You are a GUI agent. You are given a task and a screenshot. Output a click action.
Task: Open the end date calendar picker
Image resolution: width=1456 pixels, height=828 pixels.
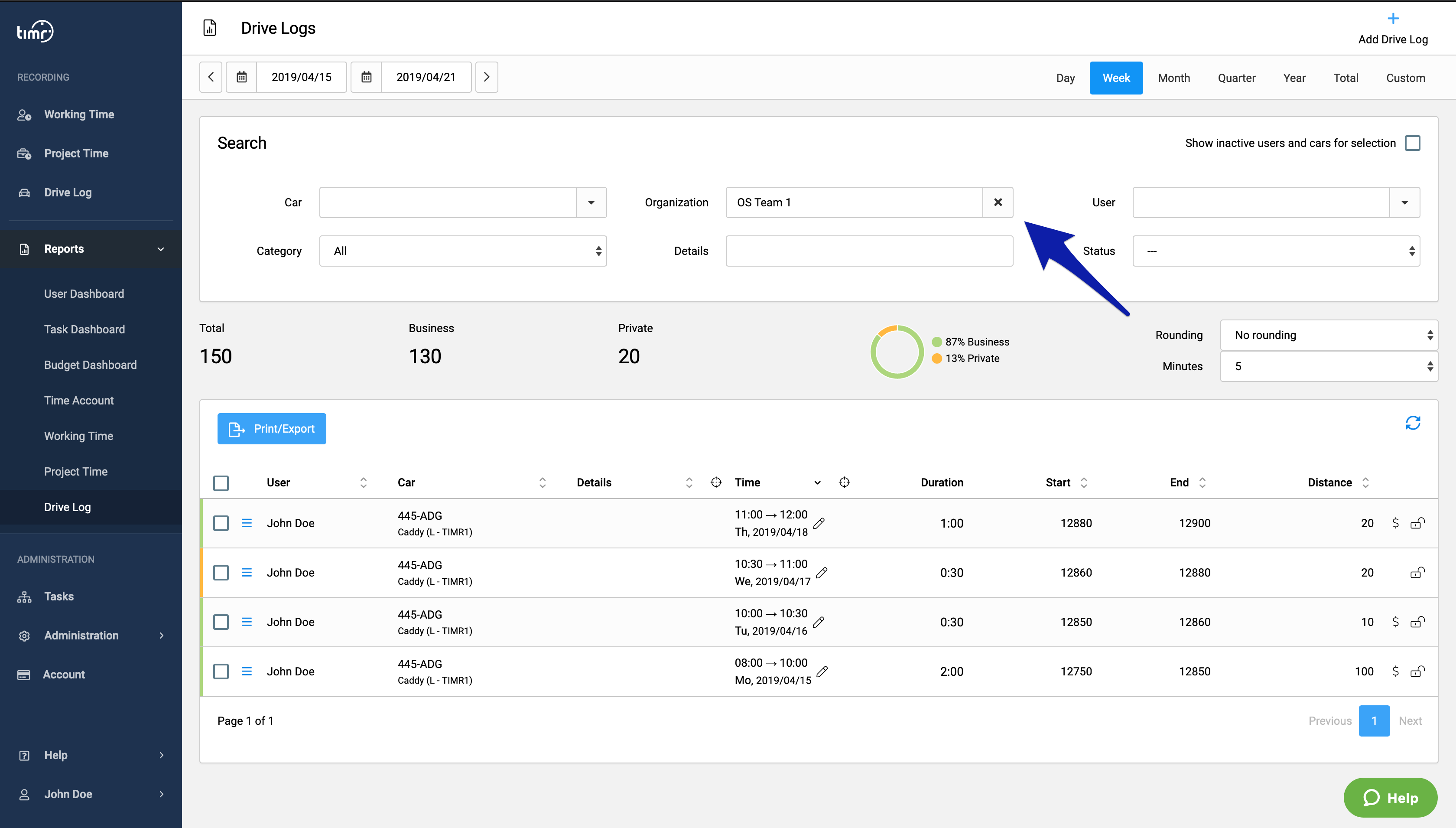click(x=367, y=77)
